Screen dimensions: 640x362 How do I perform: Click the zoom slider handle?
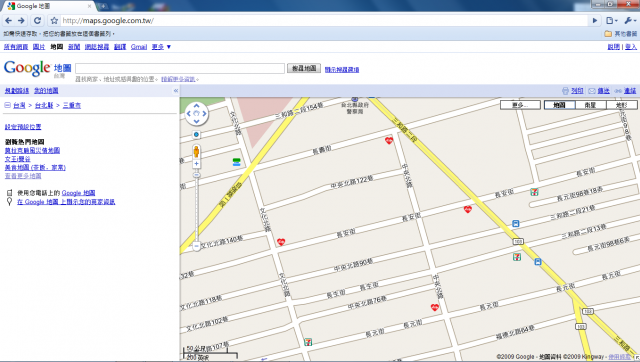(x=196, y=175)
